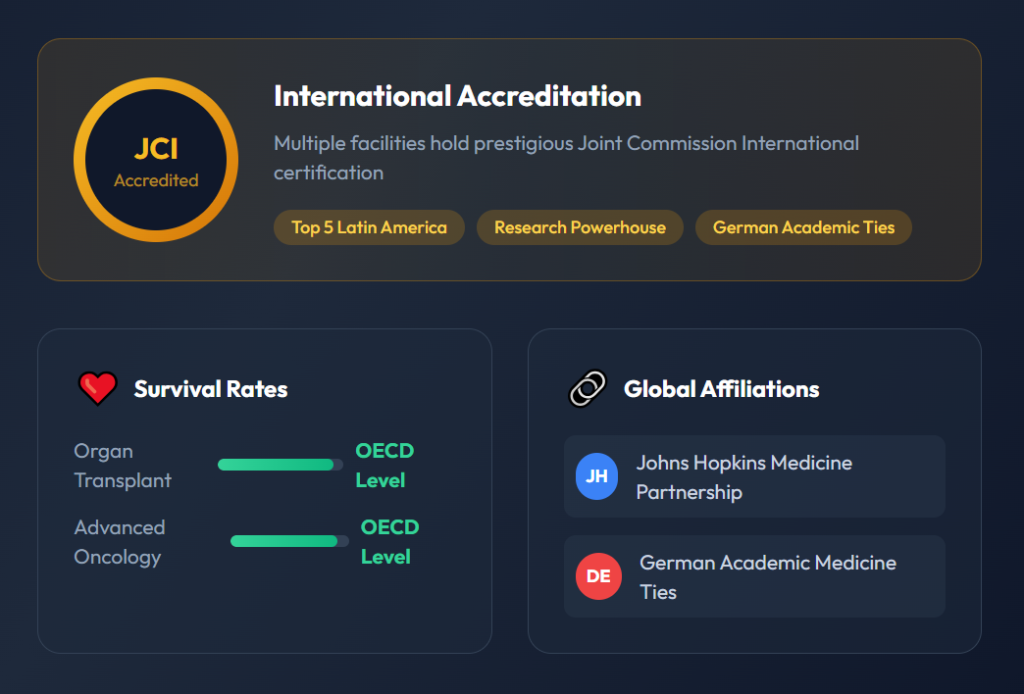Click OECD Level beside Advanced Oncology
The width and height of the screenshot is (1024, 694).
(x=389, y=542)
